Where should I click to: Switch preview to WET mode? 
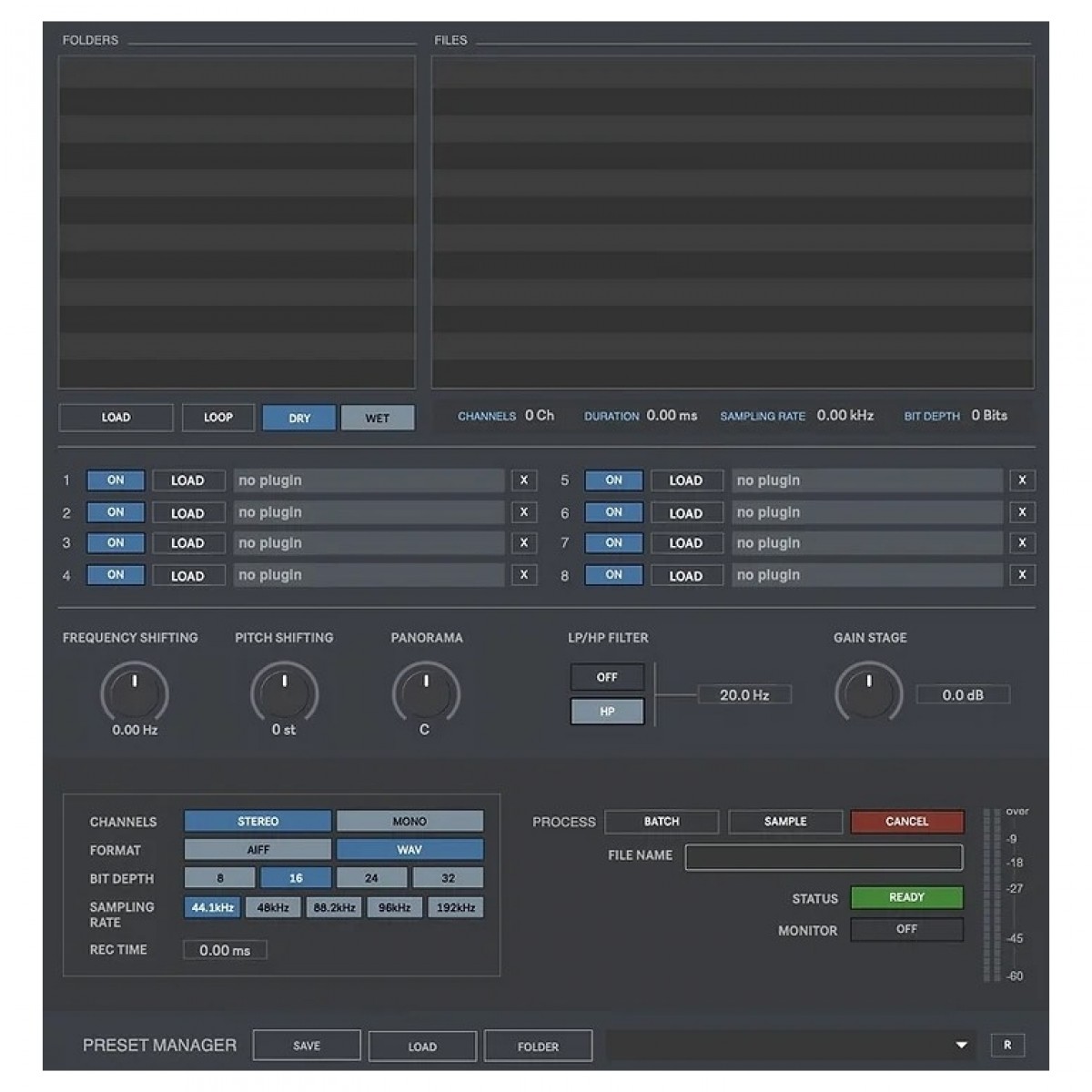pyautogui.click(x=377, y=418)
